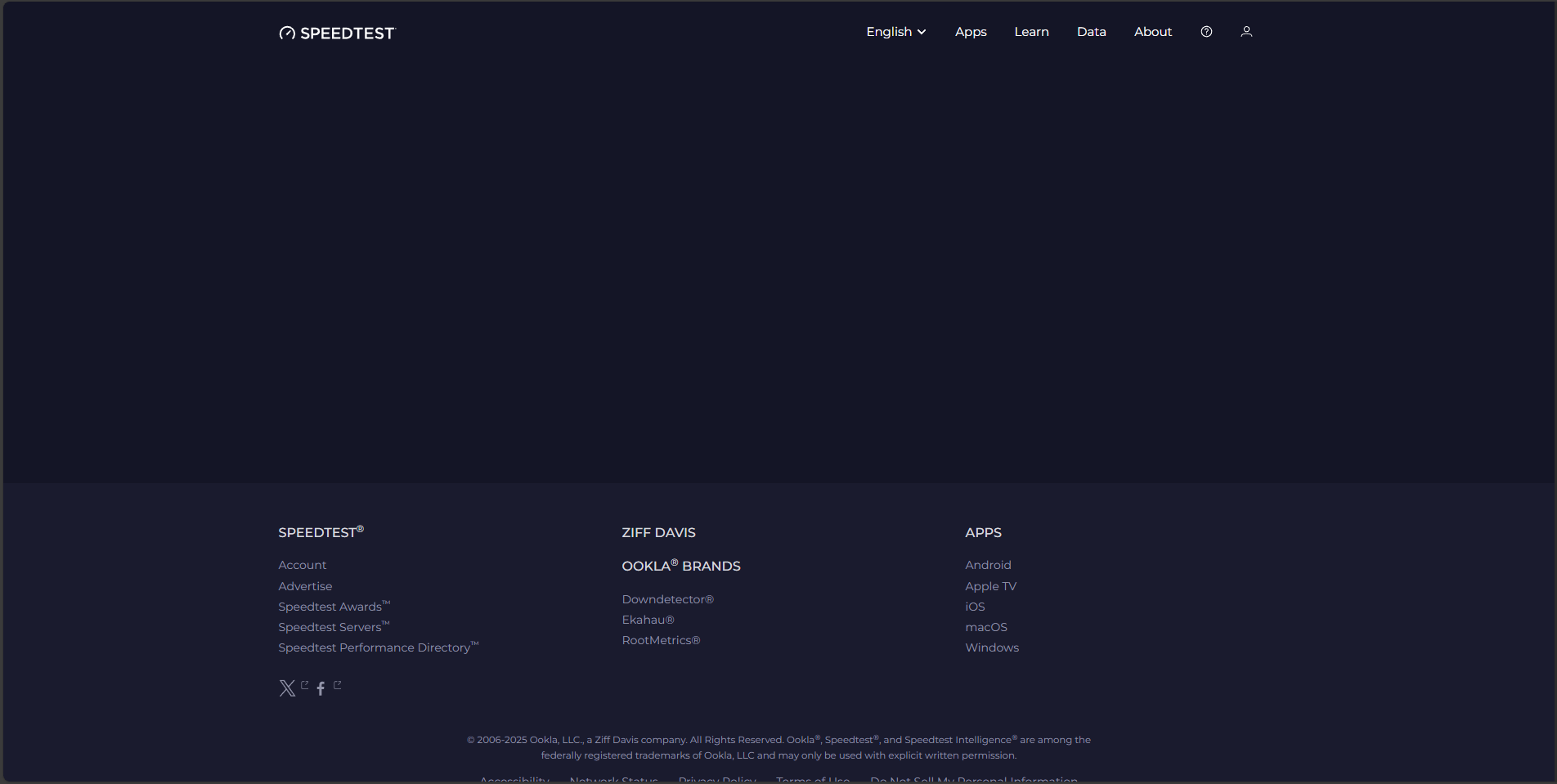
Task: Visit the Ekahau brand link
Action: 648,620
